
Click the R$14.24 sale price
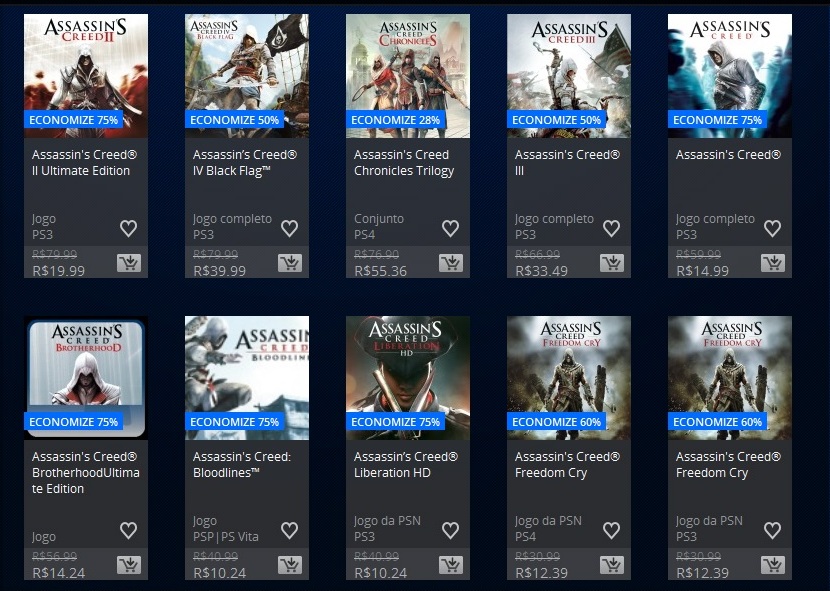point(58,573)
